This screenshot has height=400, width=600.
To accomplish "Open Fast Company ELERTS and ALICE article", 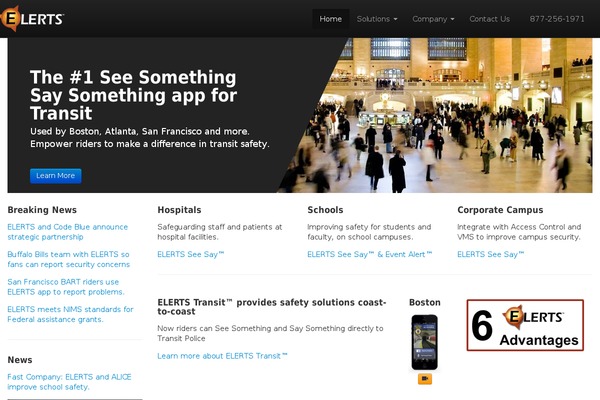I will 69,382.
